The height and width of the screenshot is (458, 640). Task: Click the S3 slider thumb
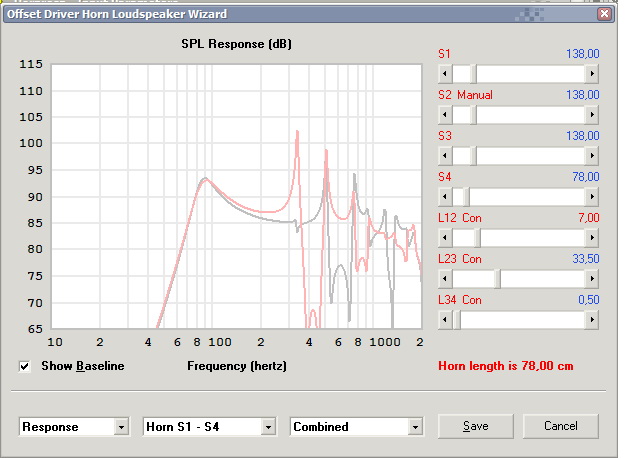coord(473,156)
